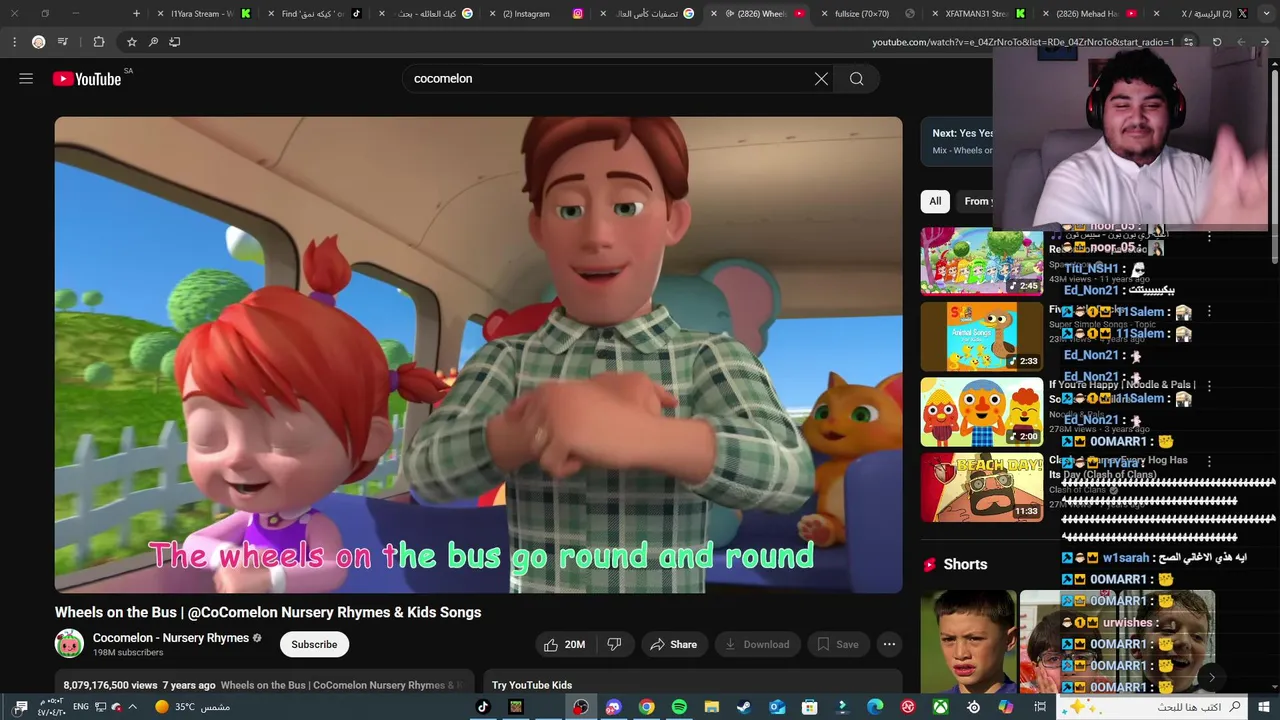Click the Save button

(x=838, y=644)
